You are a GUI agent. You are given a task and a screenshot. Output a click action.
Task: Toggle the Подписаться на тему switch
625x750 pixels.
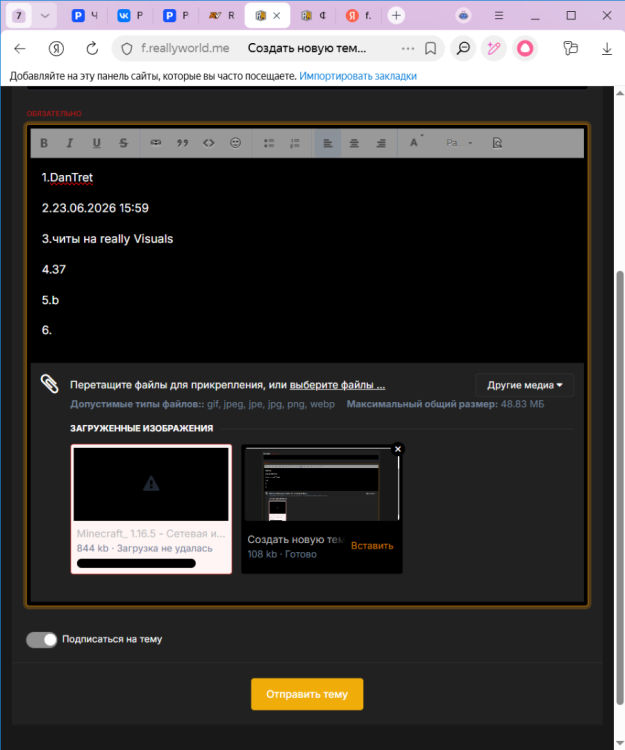(42, 640)
